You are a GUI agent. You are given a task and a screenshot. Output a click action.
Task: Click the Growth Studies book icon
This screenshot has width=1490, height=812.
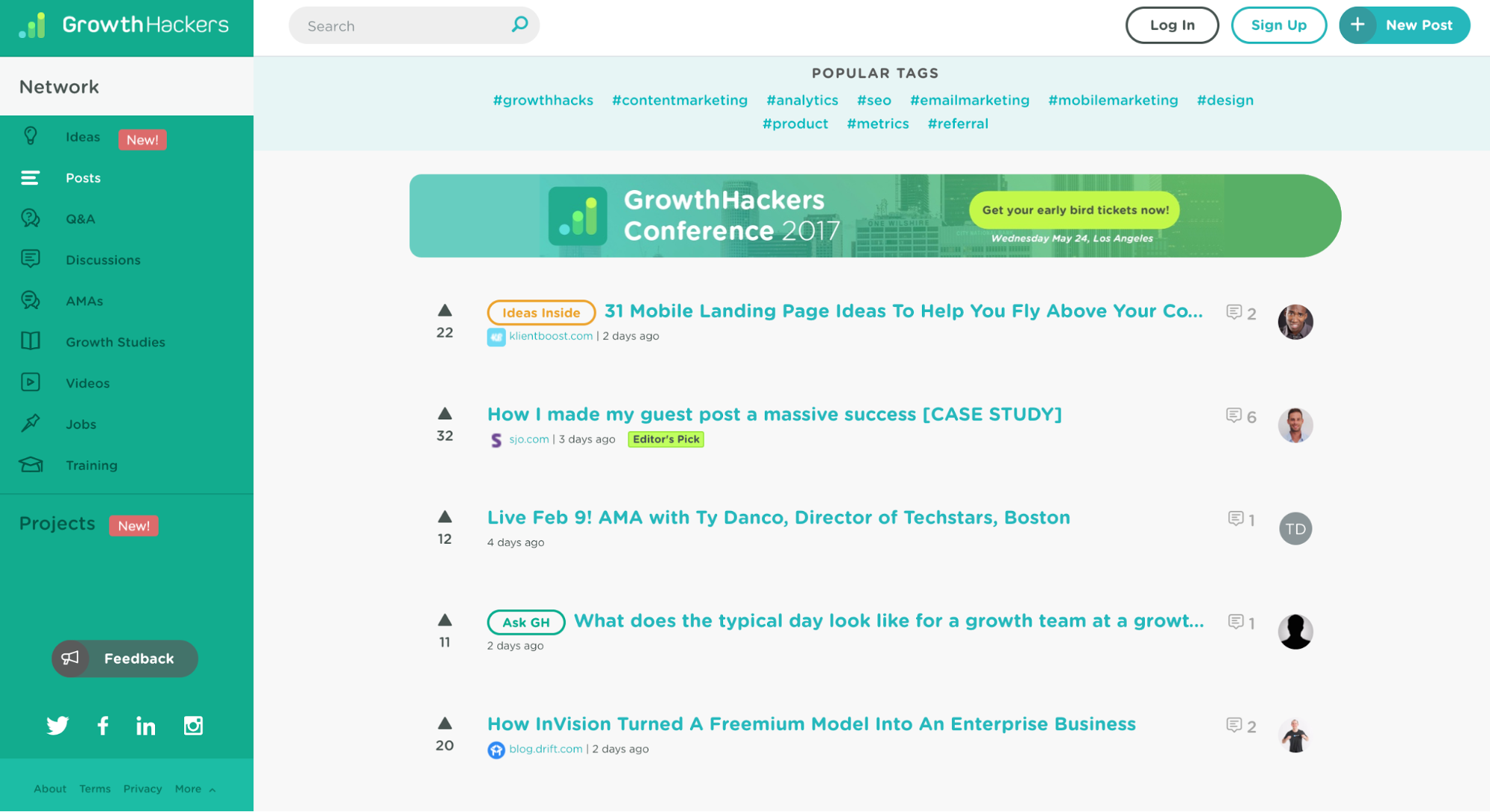pos(31,341)
